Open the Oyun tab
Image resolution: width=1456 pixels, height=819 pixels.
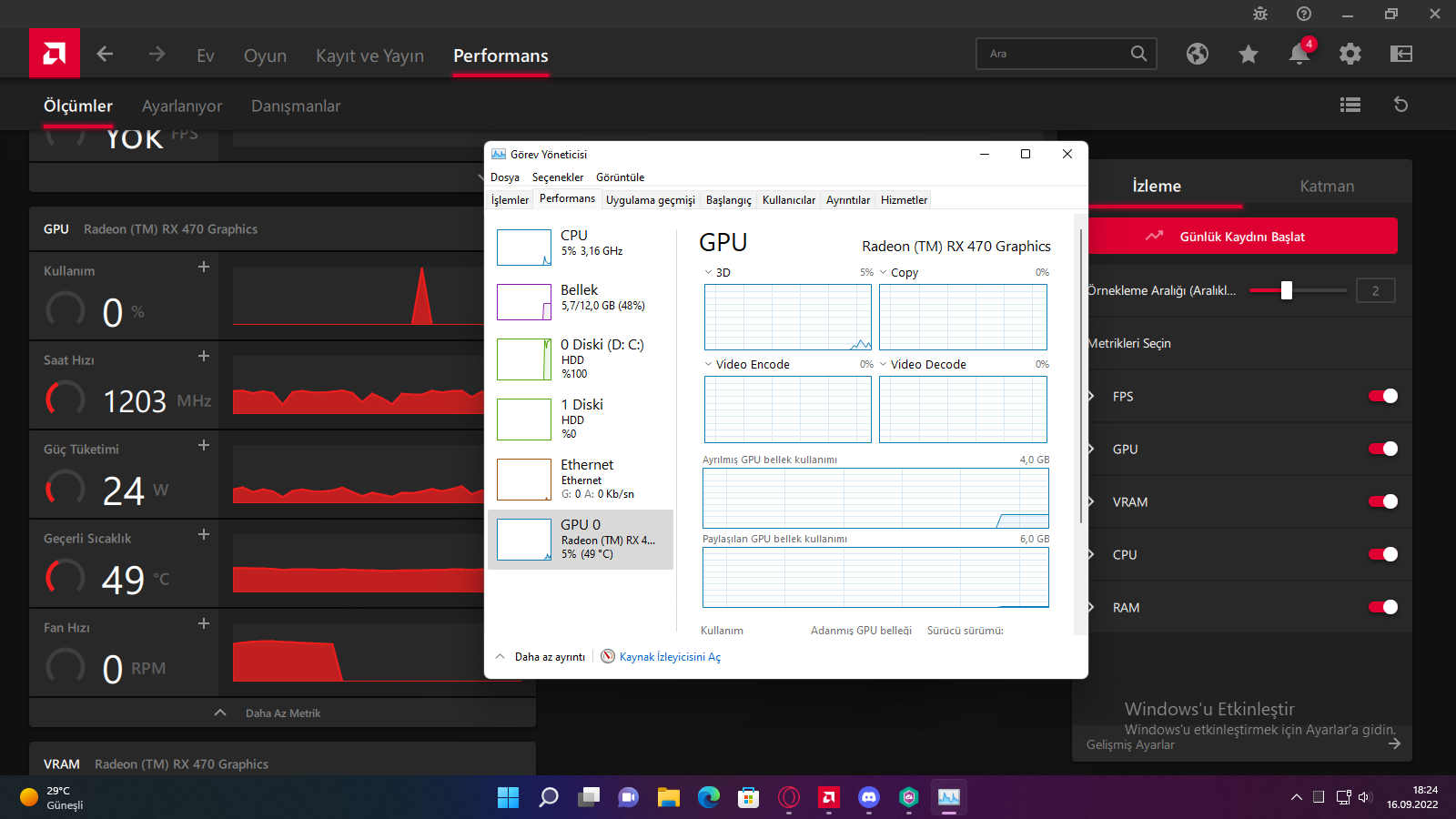coord(265,56)
